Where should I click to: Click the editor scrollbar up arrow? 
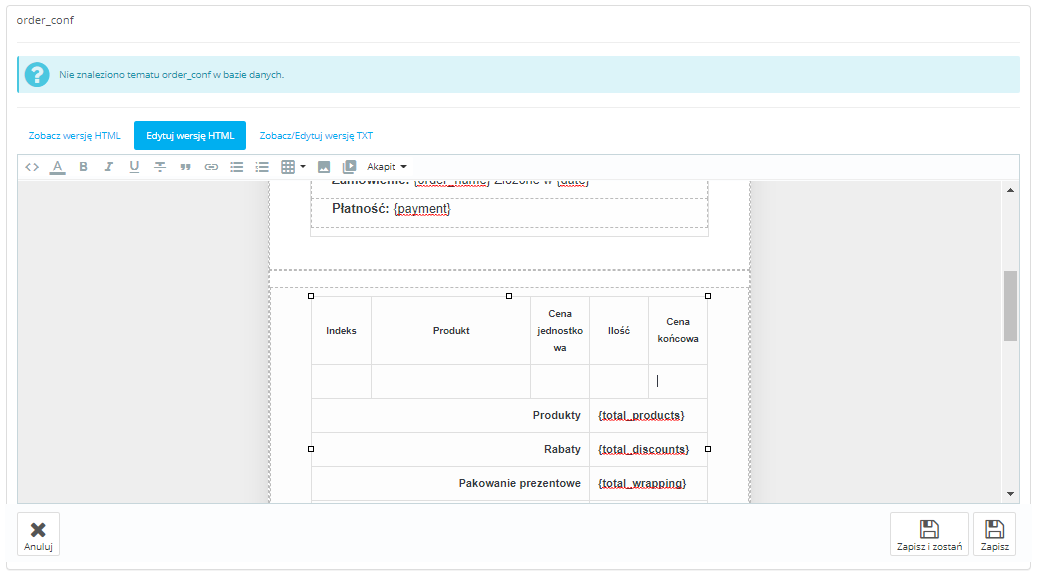tap(1010, 190)
